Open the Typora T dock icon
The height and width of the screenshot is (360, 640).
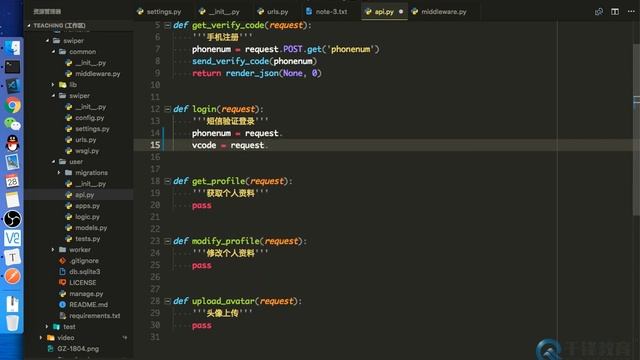12,257
